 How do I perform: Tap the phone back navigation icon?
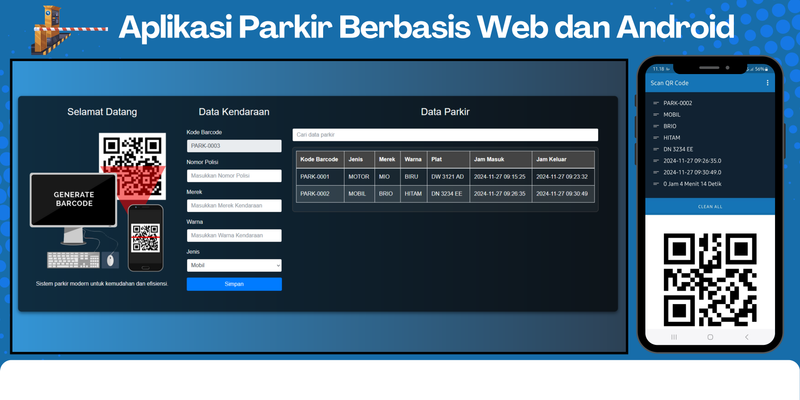746,337
